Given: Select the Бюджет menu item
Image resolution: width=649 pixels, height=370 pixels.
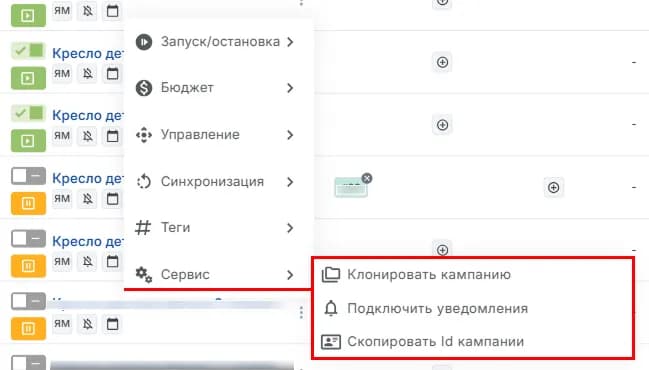Looking at the screenshot, I should (219, 88).
